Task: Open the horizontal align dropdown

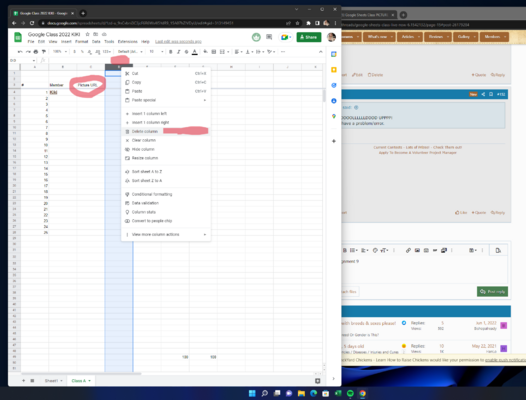Action: pyautogui.click(x=239, y=52)
